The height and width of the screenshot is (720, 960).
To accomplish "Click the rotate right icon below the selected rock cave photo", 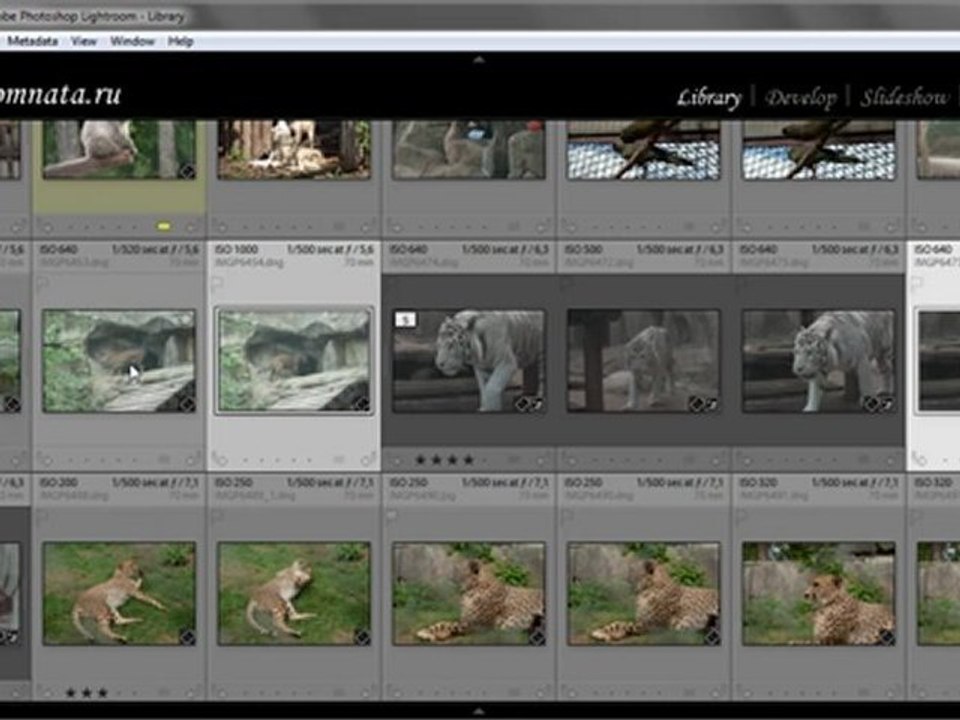I will click(x=368, y=460).
